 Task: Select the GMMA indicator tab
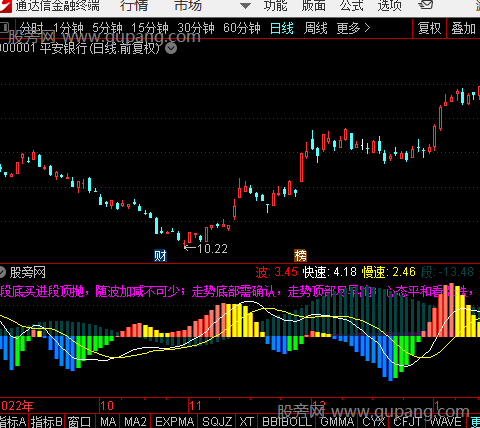[x=337, y=422]
